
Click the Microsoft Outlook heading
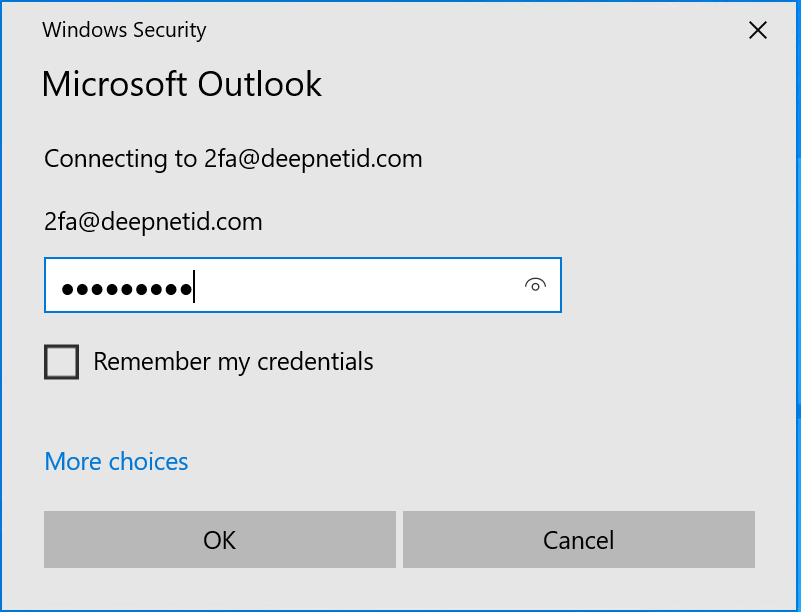tap(182, 84)
